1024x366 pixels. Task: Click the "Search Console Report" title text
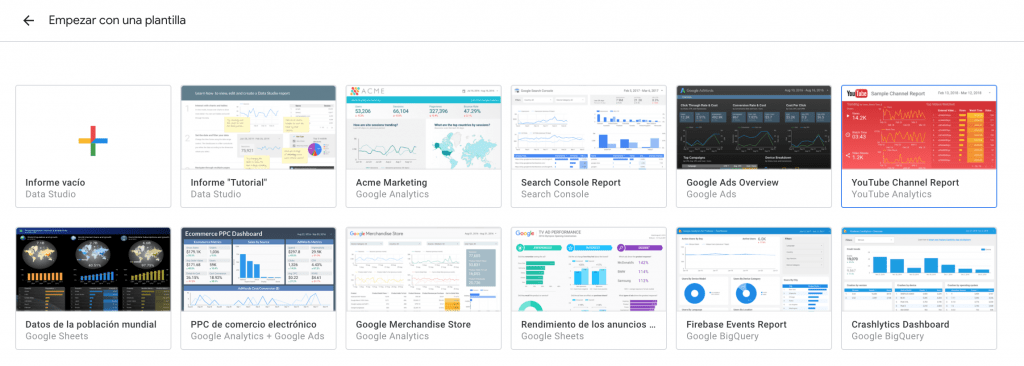(571, 182)
